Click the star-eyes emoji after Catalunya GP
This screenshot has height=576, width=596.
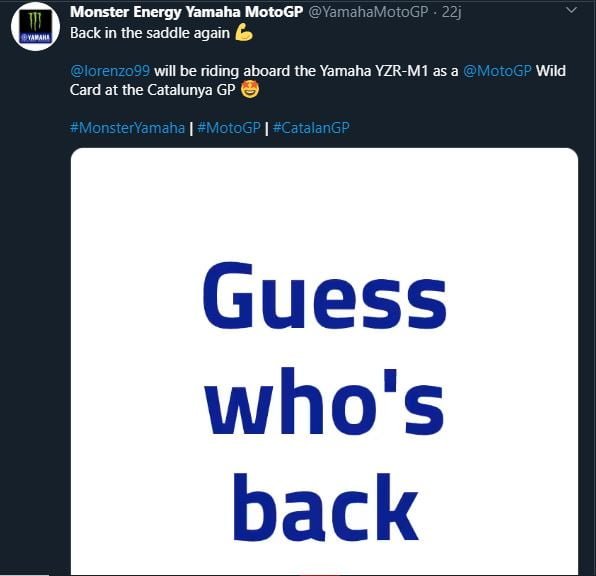(x=250, y=90)
